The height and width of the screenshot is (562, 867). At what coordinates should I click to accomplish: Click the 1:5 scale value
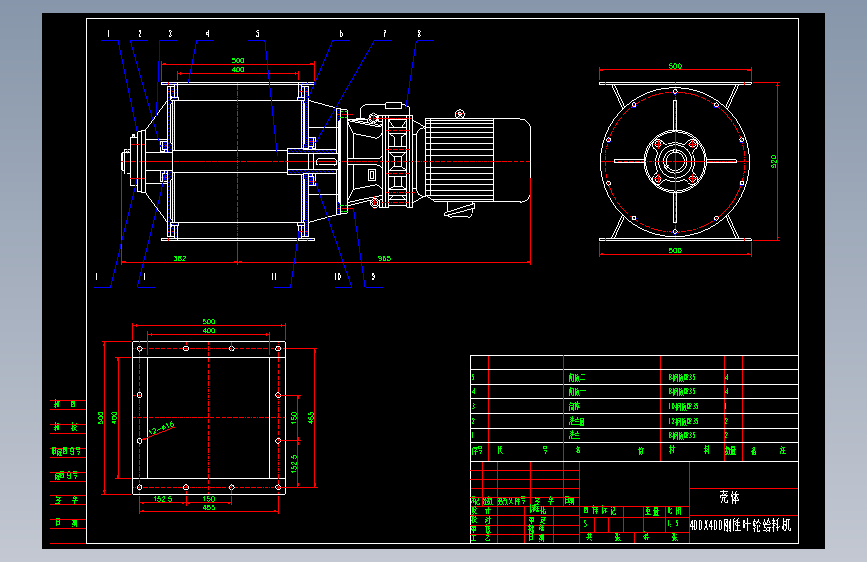coord(673,523)
